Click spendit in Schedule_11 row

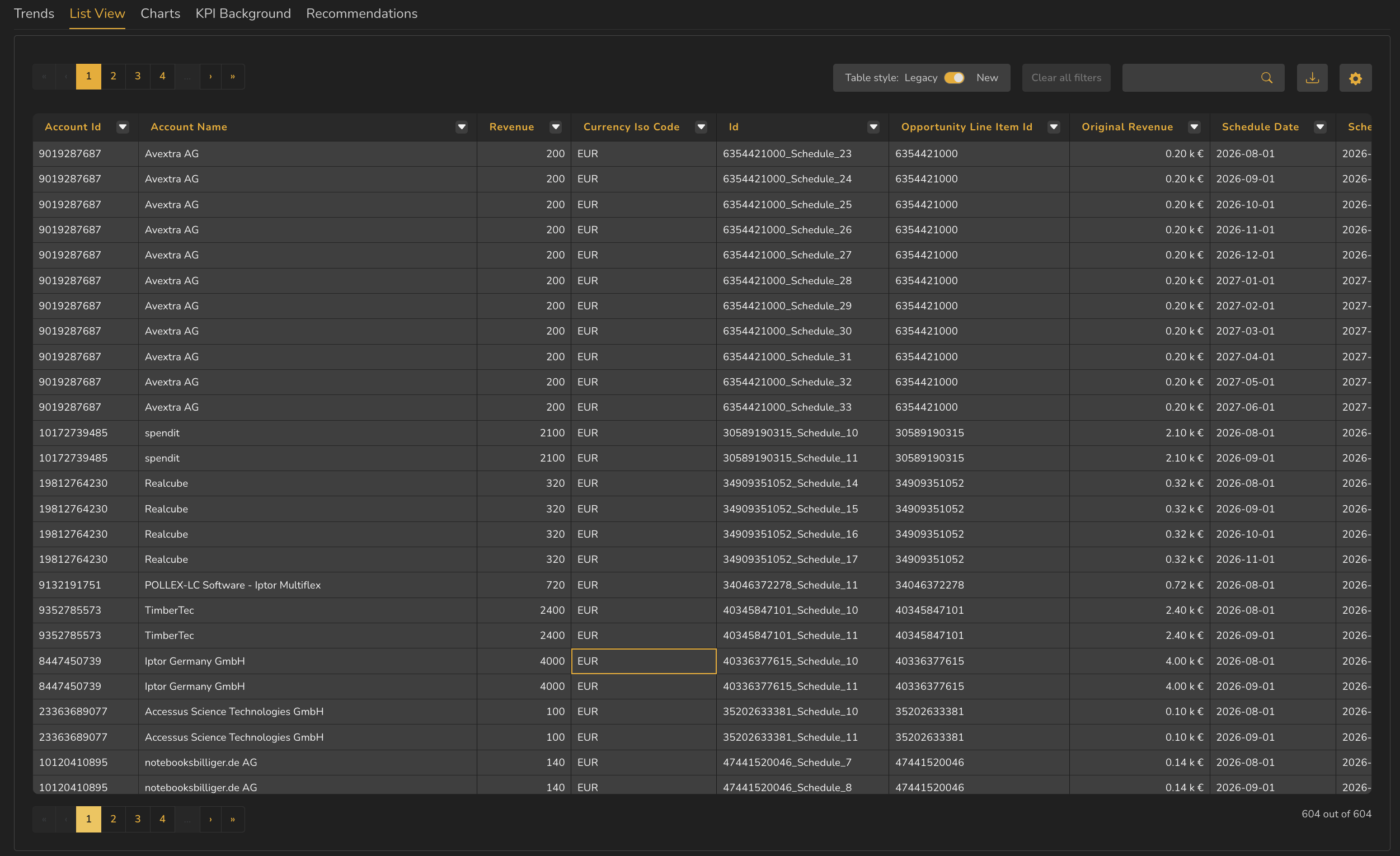pyautogui.click(x=307, y=458)
